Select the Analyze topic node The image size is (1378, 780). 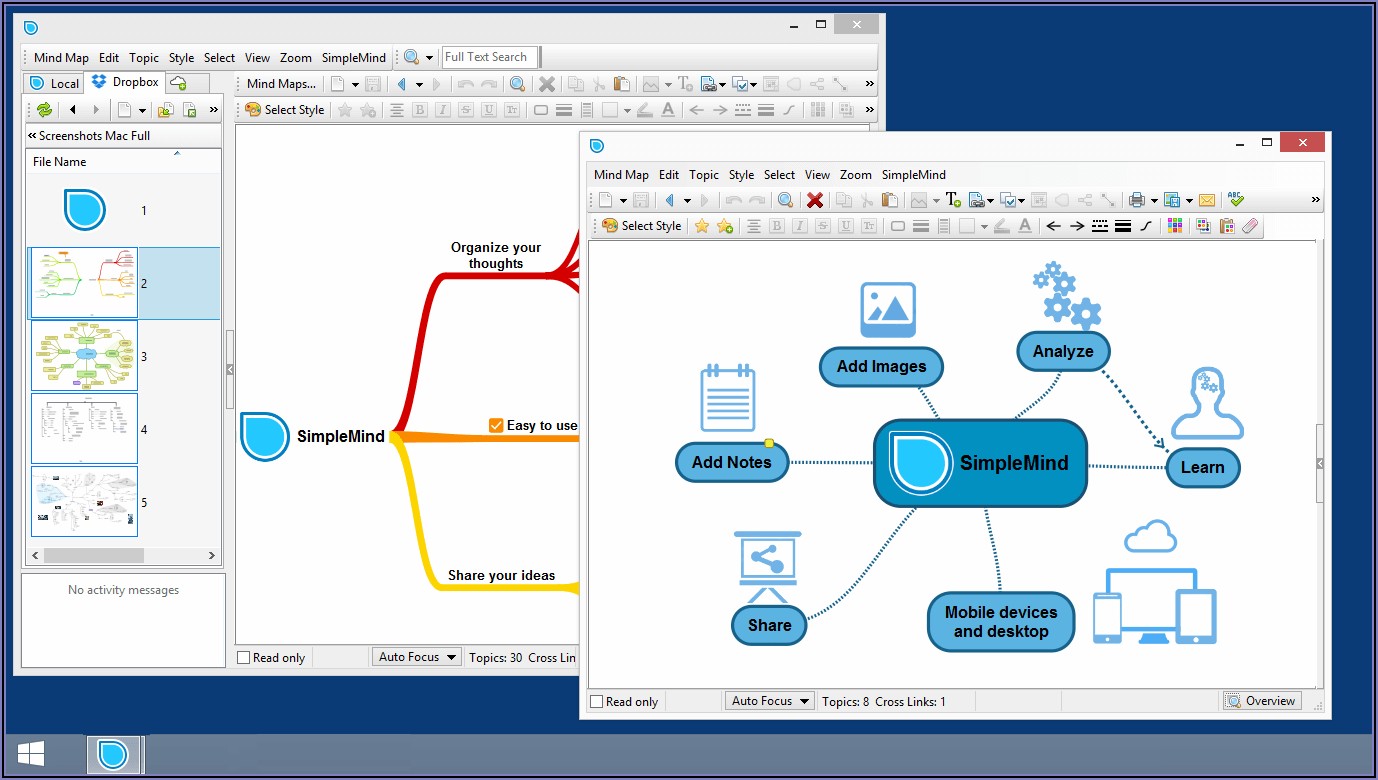[x=1063, y=351]
